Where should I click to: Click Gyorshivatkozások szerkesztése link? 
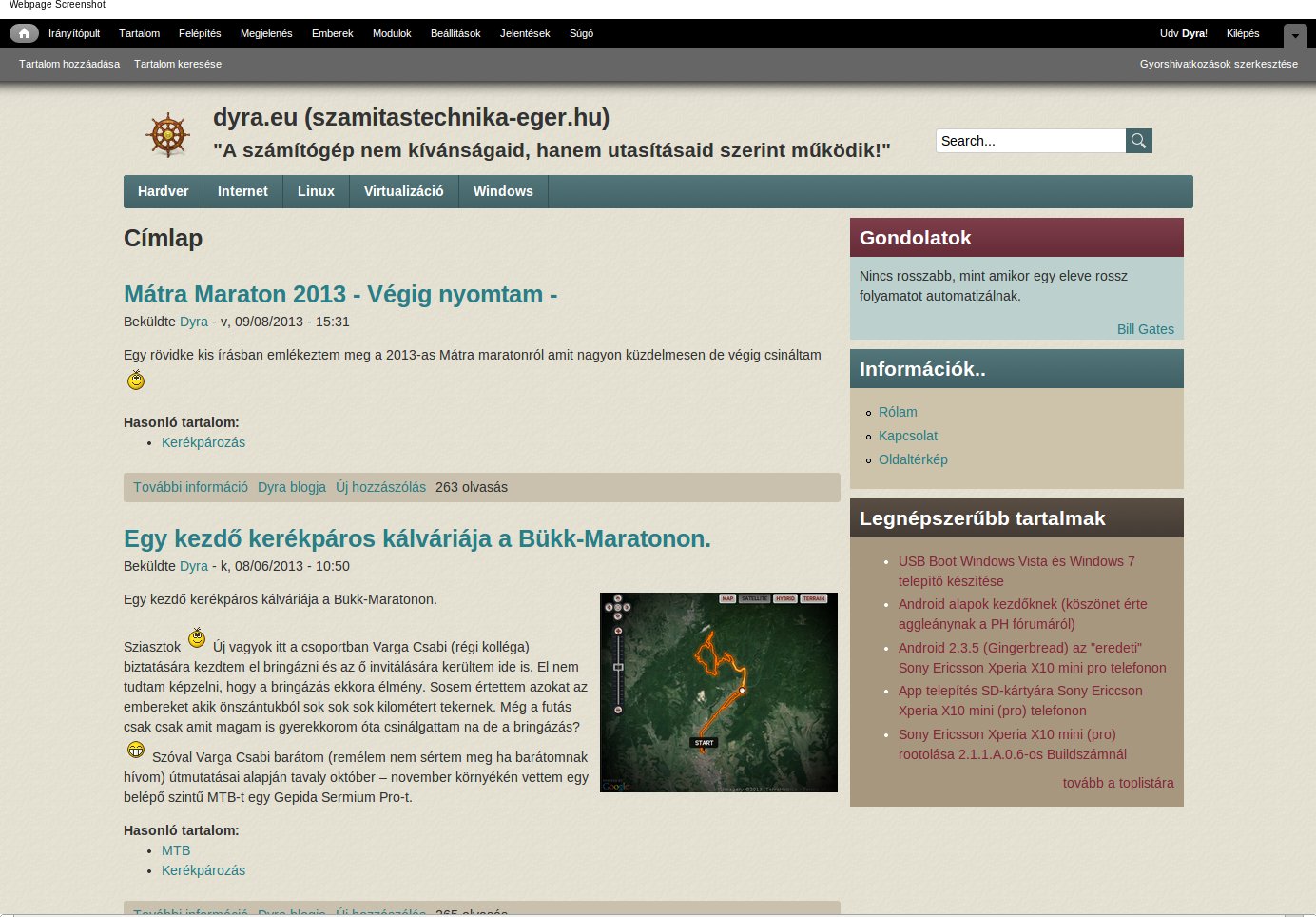[1219, 64]
